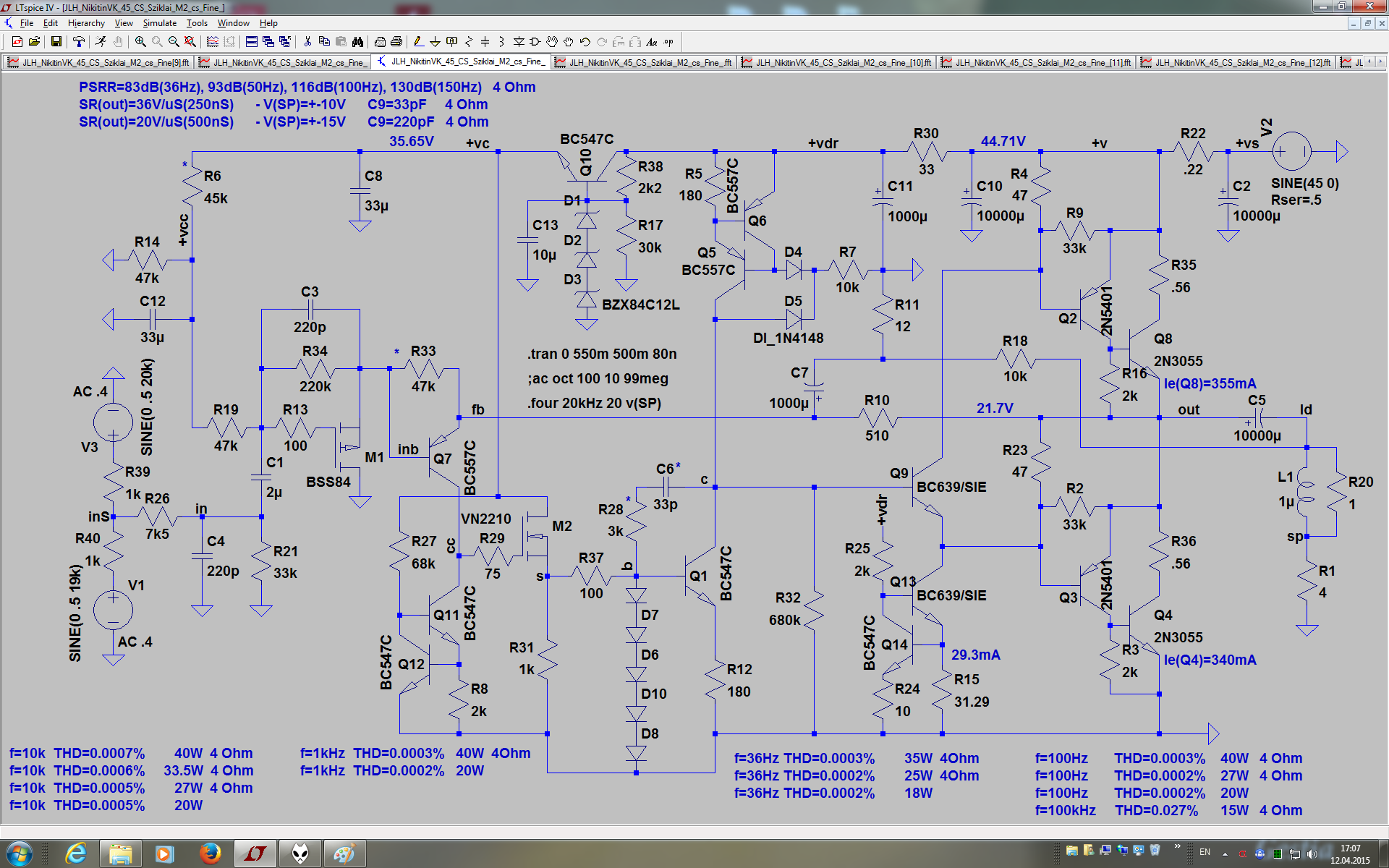Switch to the Fine[11].fft tab
The height and width of the screenshot is (868, 1389).
1037,62
